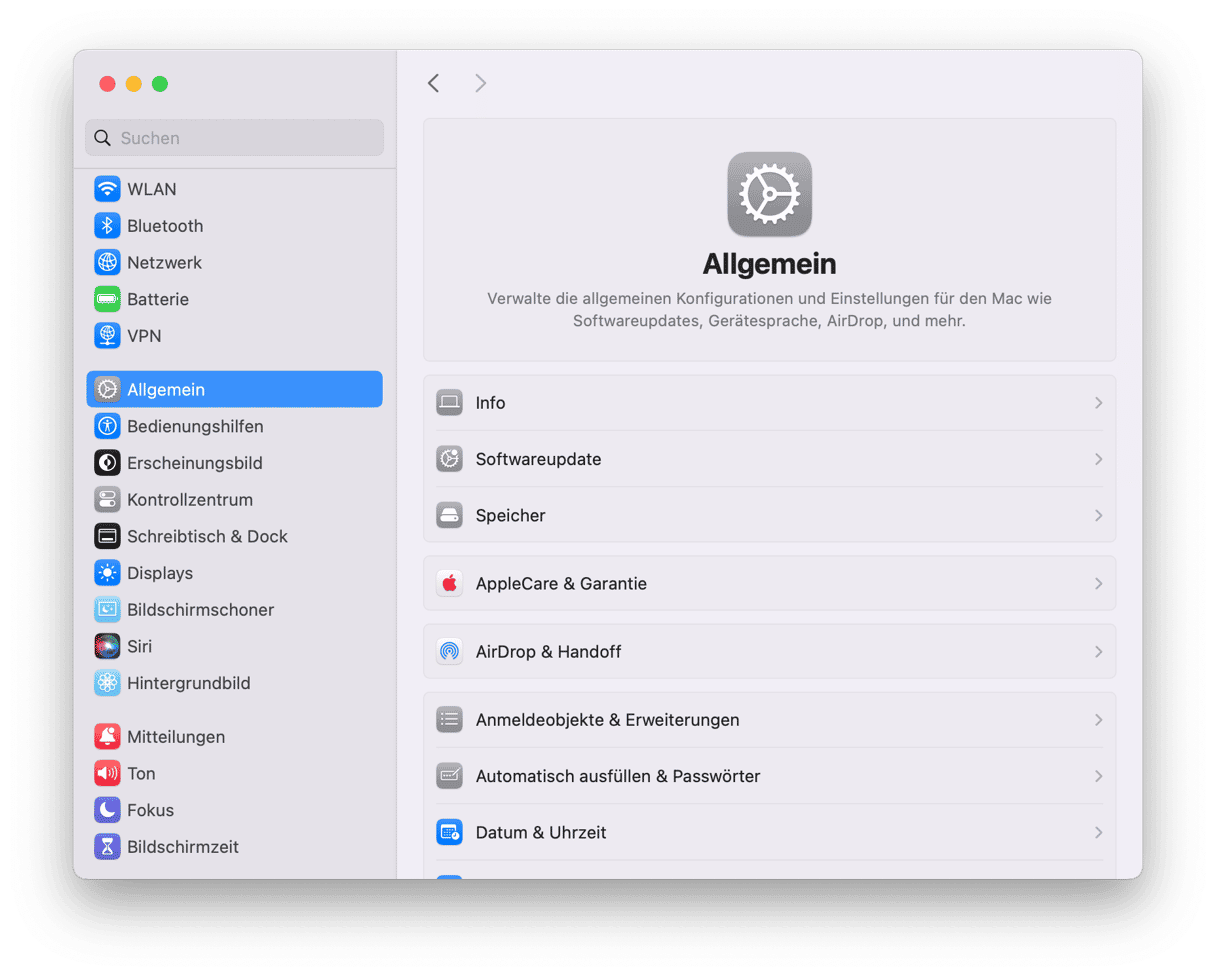Select Displays label in the sidebar

pyautogui.click(x=160, y=573)
